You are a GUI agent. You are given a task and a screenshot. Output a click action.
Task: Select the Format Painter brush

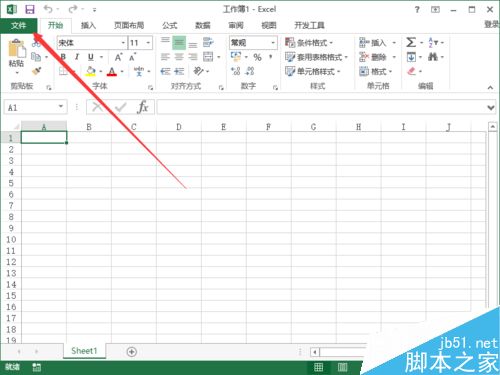point(36,71)
